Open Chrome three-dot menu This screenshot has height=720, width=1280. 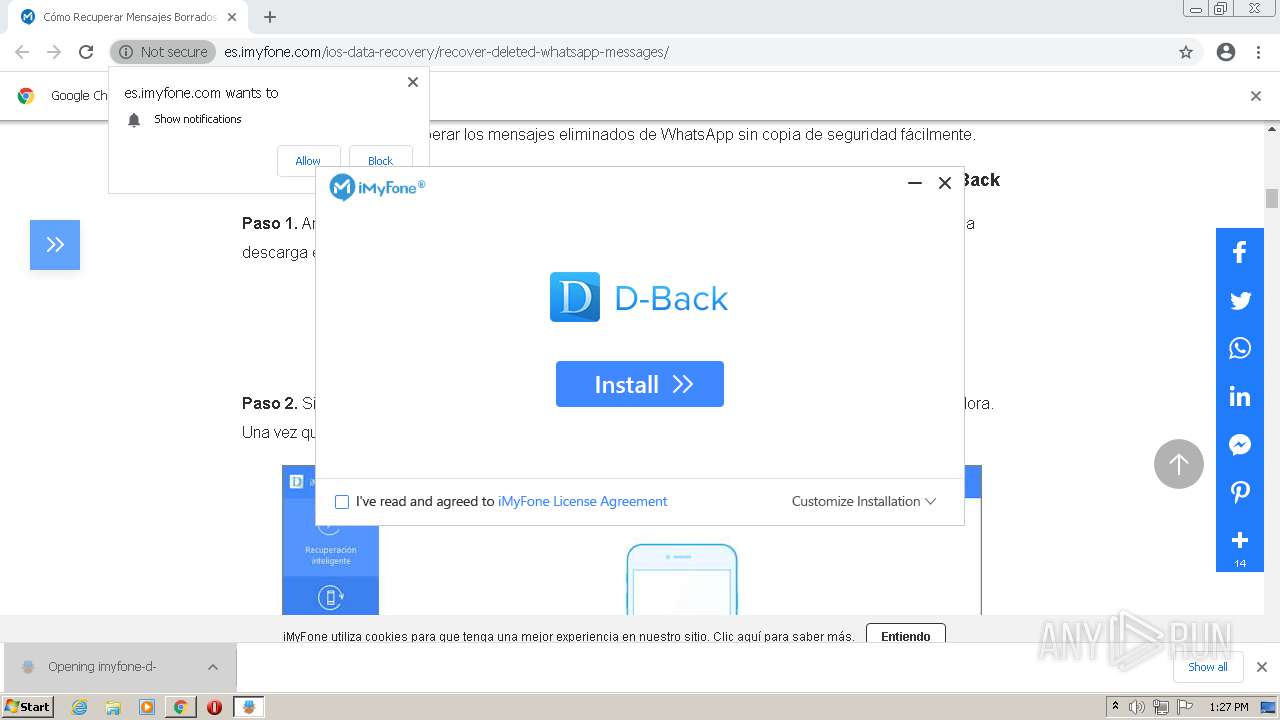pos(1258,52)
